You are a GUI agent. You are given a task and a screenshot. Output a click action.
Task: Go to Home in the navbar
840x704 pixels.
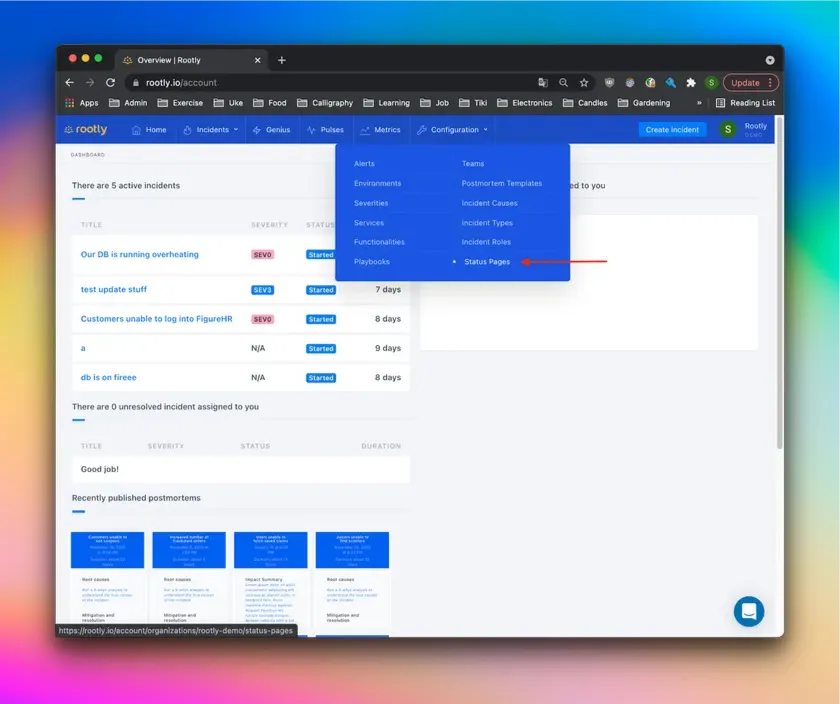[x=149, y=130]
